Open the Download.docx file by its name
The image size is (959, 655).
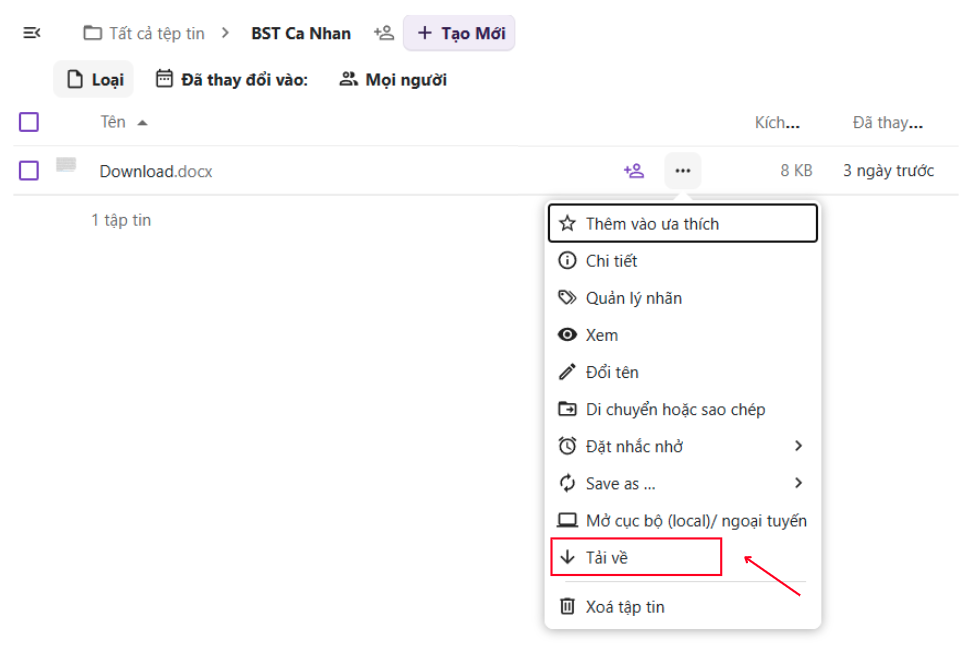pyautogui.click(x=156, y=170)
